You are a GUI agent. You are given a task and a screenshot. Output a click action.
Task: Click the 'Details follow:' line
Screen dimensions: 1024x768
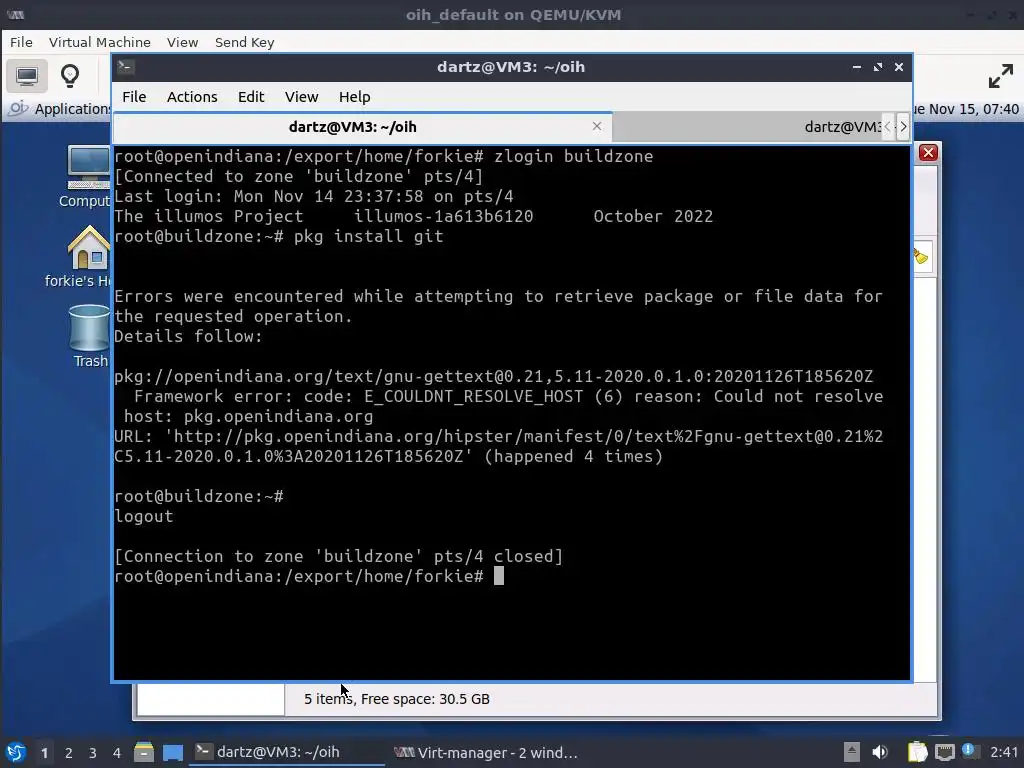[x=188, y=336]
